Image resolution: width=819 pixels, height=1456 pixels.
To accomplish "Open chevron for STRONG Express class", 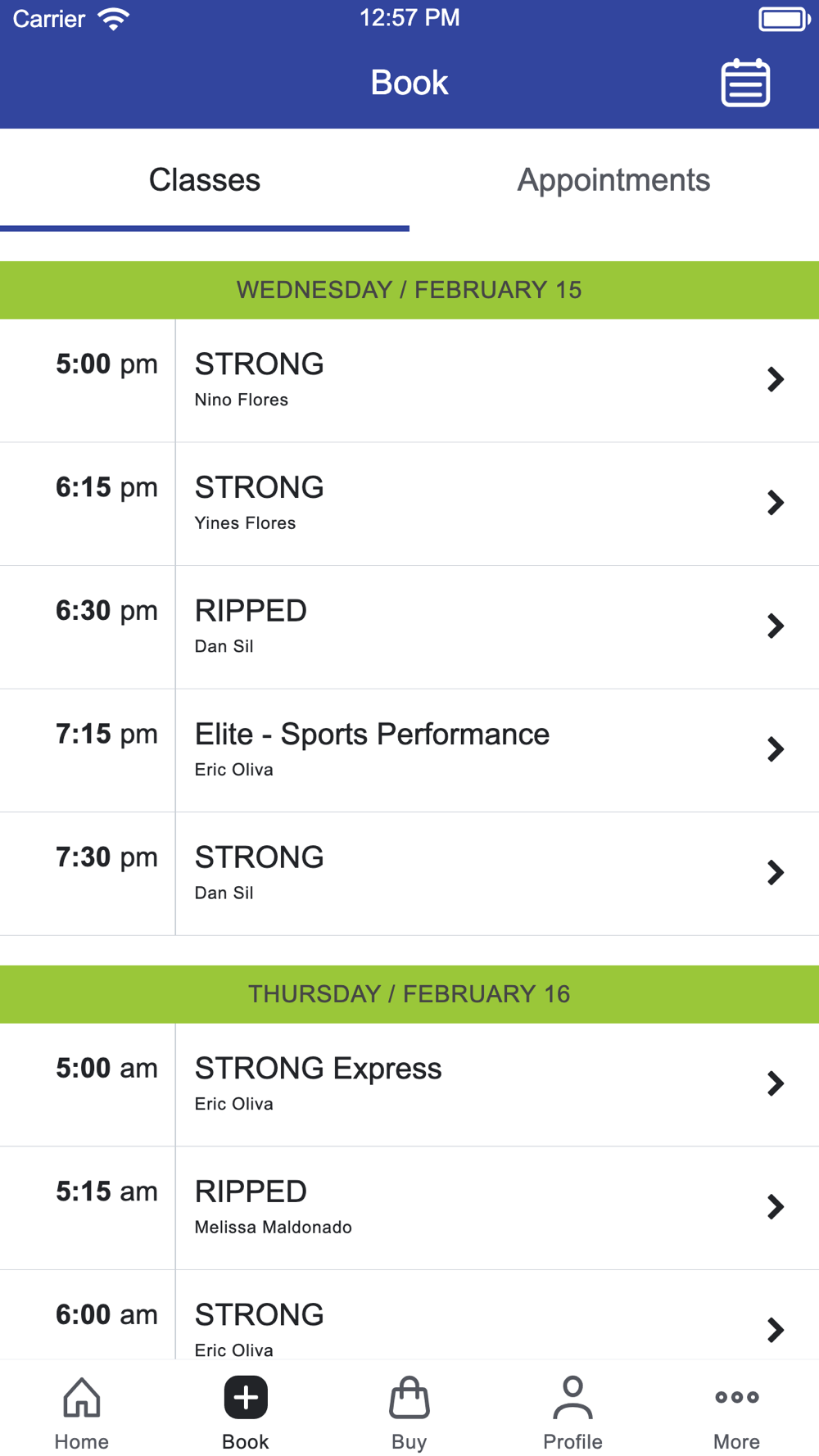I will coord(776,1083).
